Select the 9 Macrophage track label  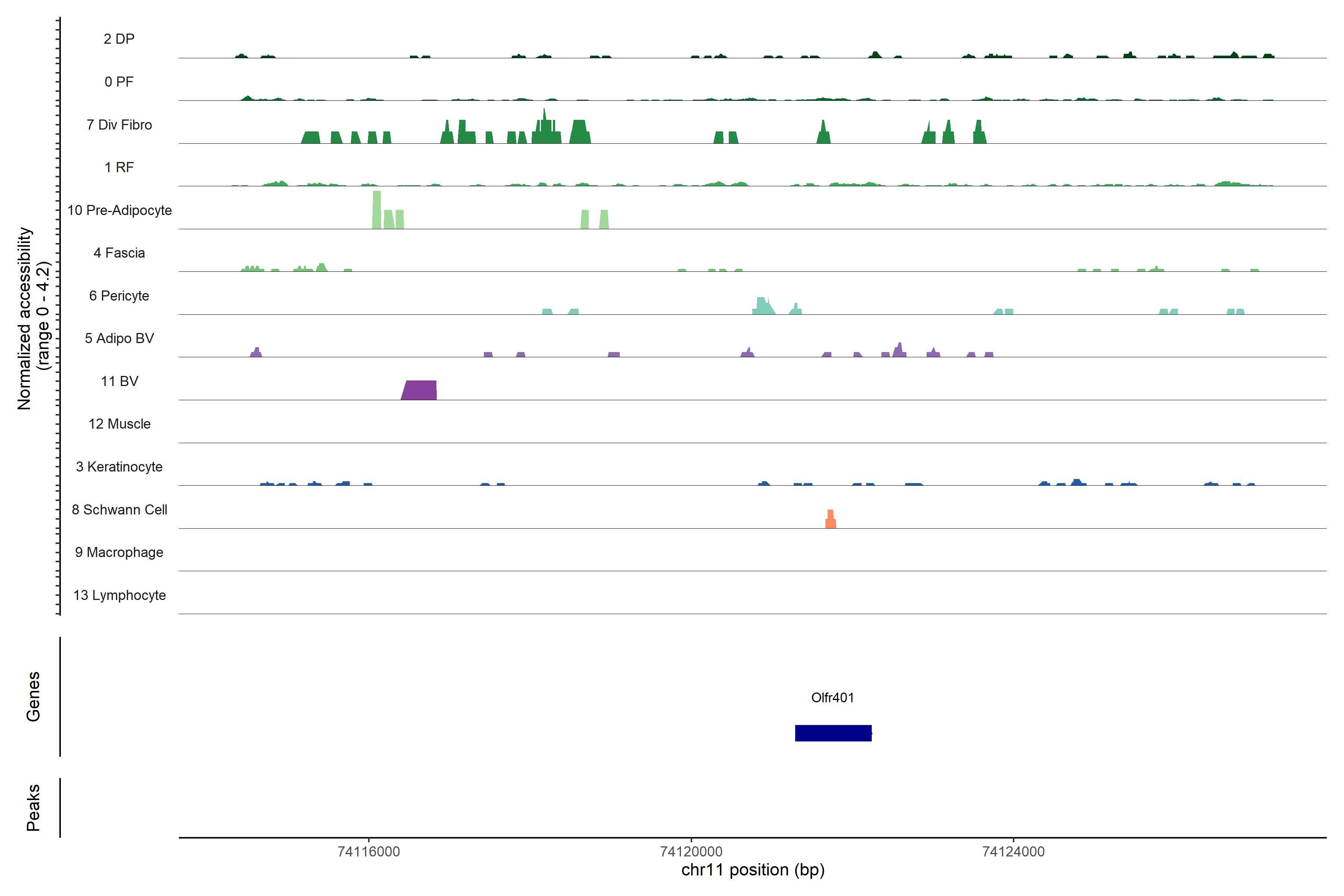tap(119, 553)
